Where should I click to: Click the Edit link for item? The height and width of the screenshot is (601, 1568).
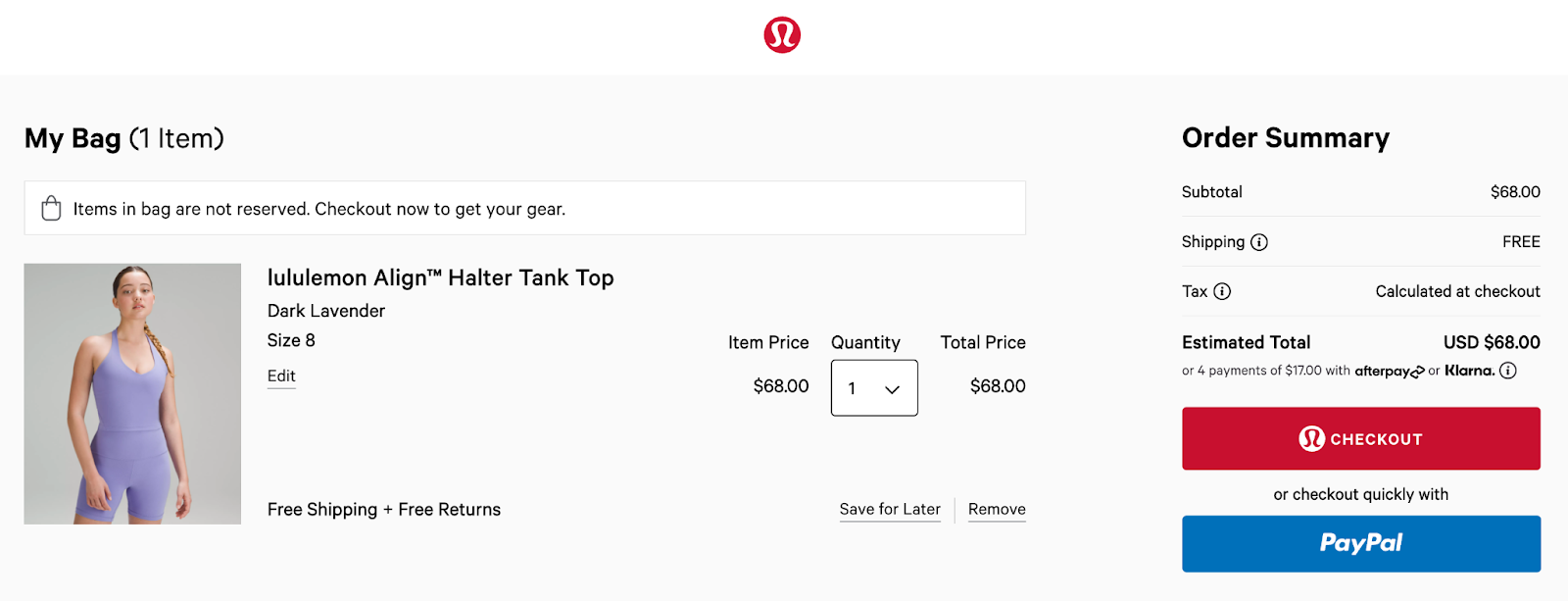tap(281, 376)
